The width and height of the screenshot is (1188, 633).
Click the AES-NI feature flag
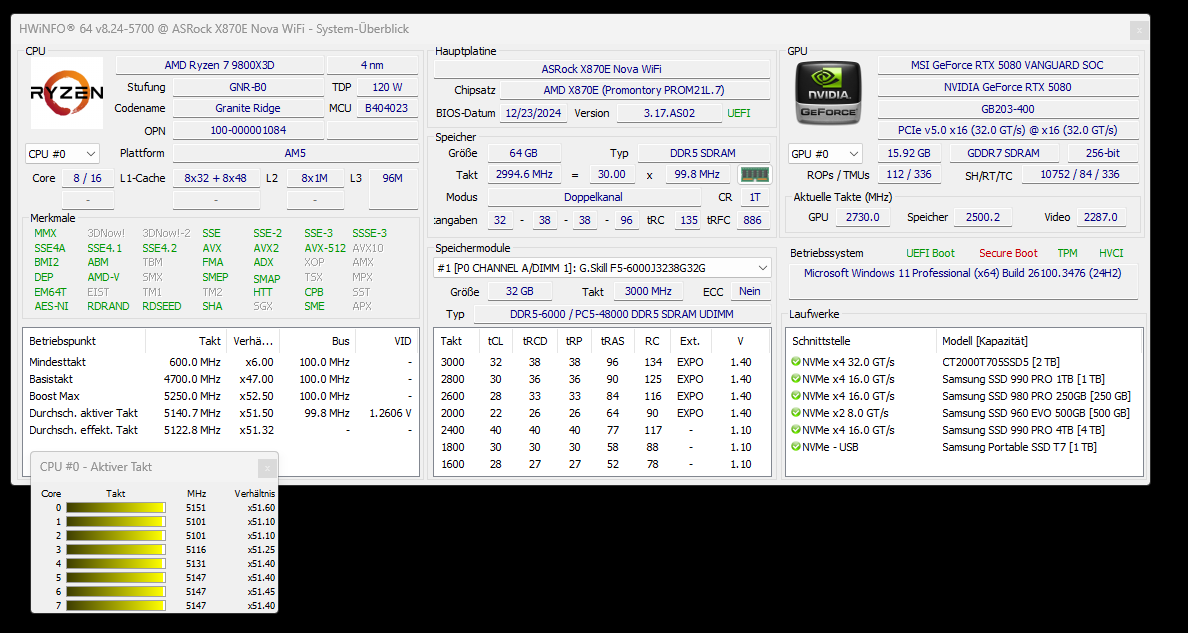[x=51, y=306]
